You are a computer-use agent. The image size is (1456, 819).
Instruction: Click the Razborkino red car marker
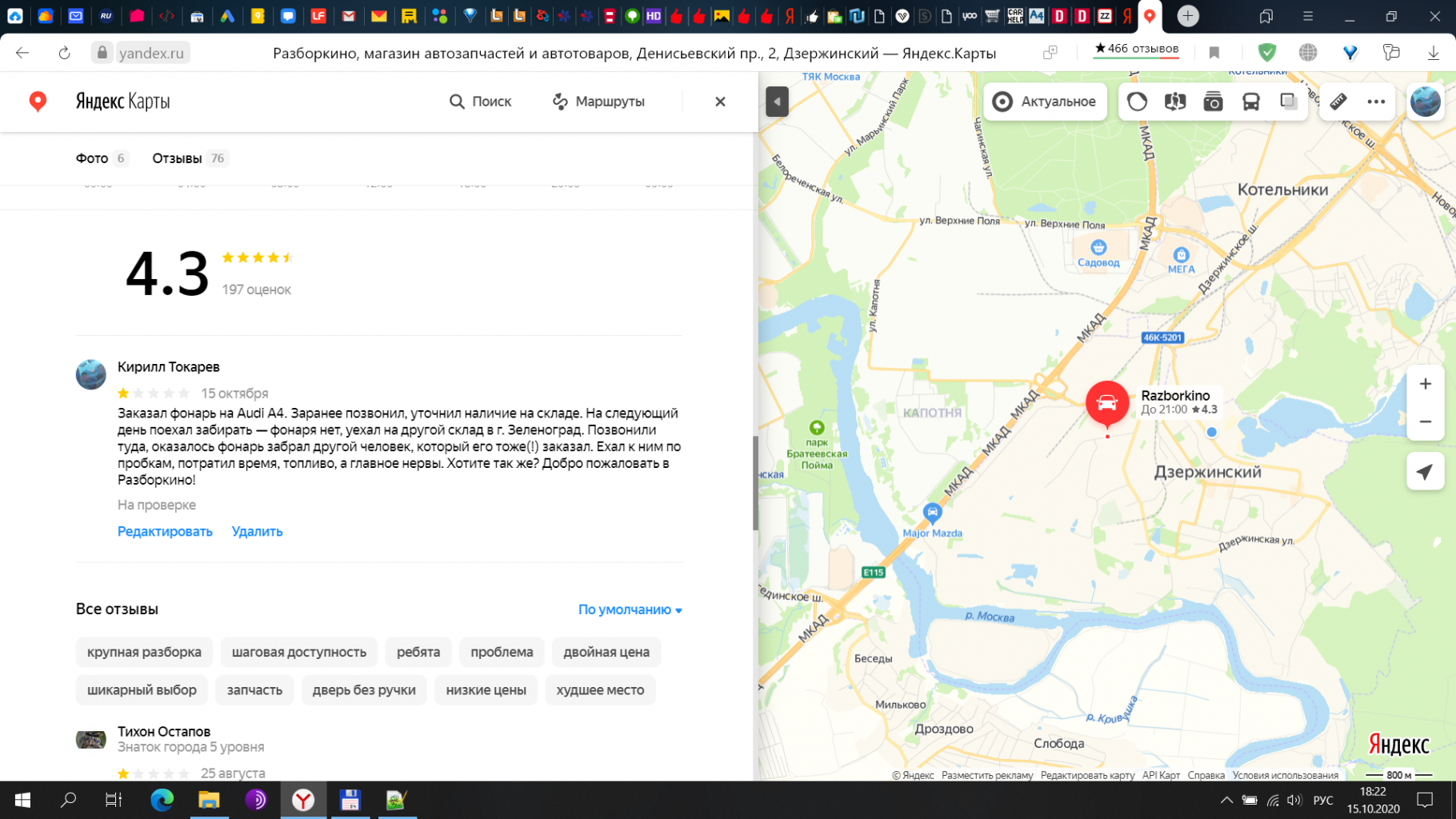click(1107, 403)
